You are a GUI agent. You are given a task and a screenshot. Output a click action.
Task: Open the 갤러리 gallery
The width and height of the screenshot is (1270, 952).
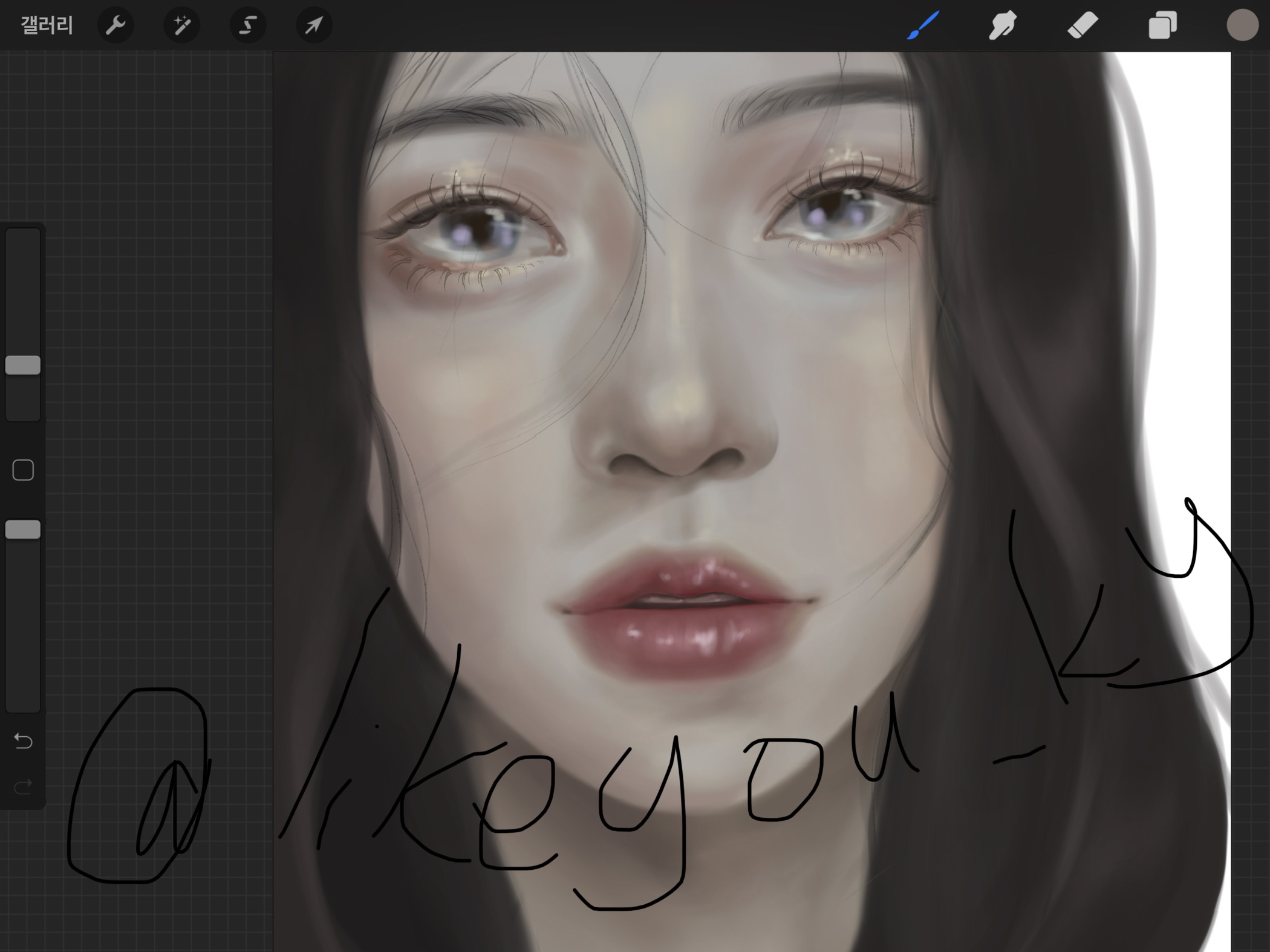pos(47,25)
